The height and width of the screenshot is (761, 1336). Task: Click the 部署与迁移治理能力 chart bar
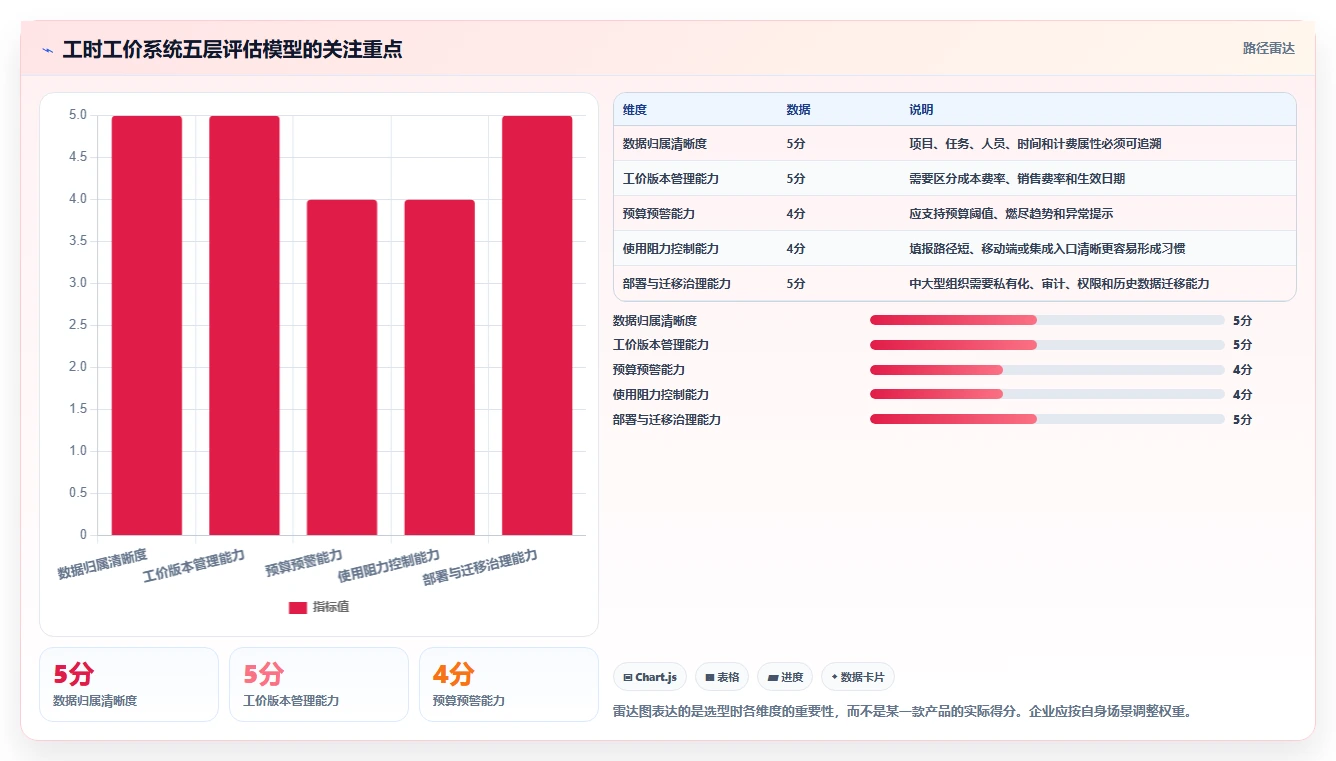point(537,325)
